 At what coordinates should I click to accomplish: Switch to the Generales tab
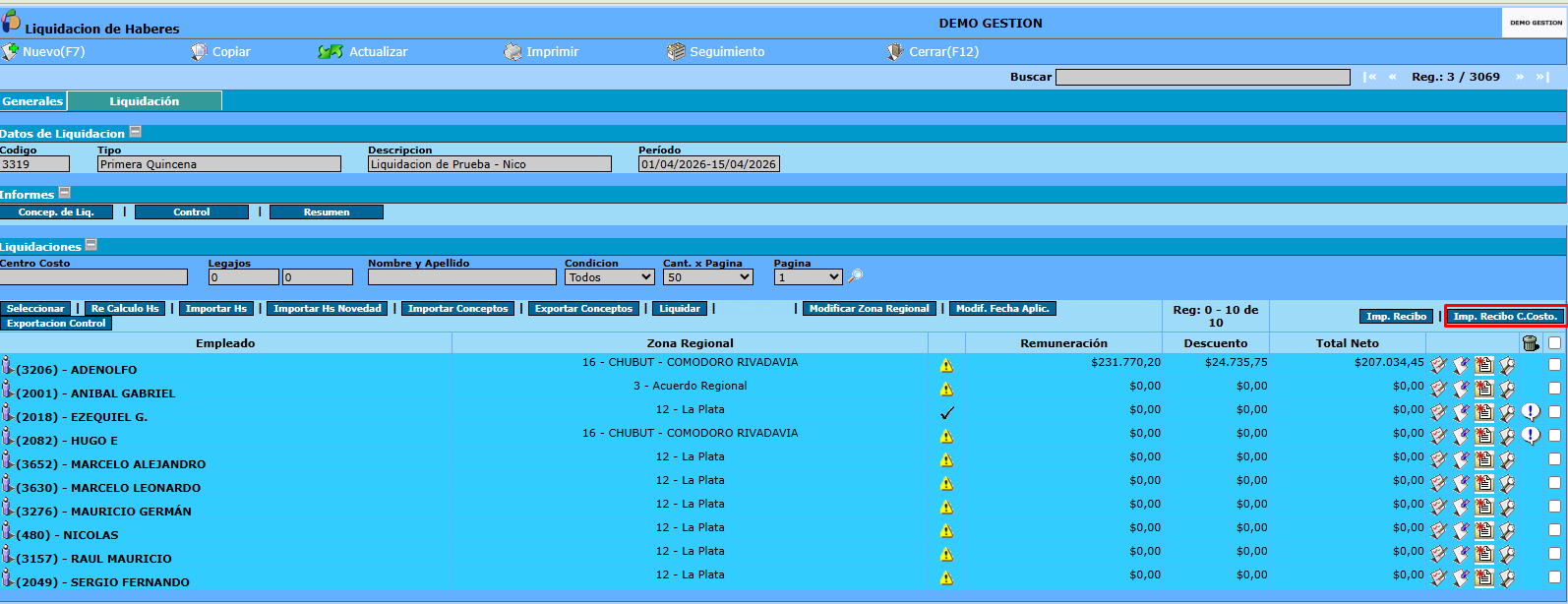[32, 101]
